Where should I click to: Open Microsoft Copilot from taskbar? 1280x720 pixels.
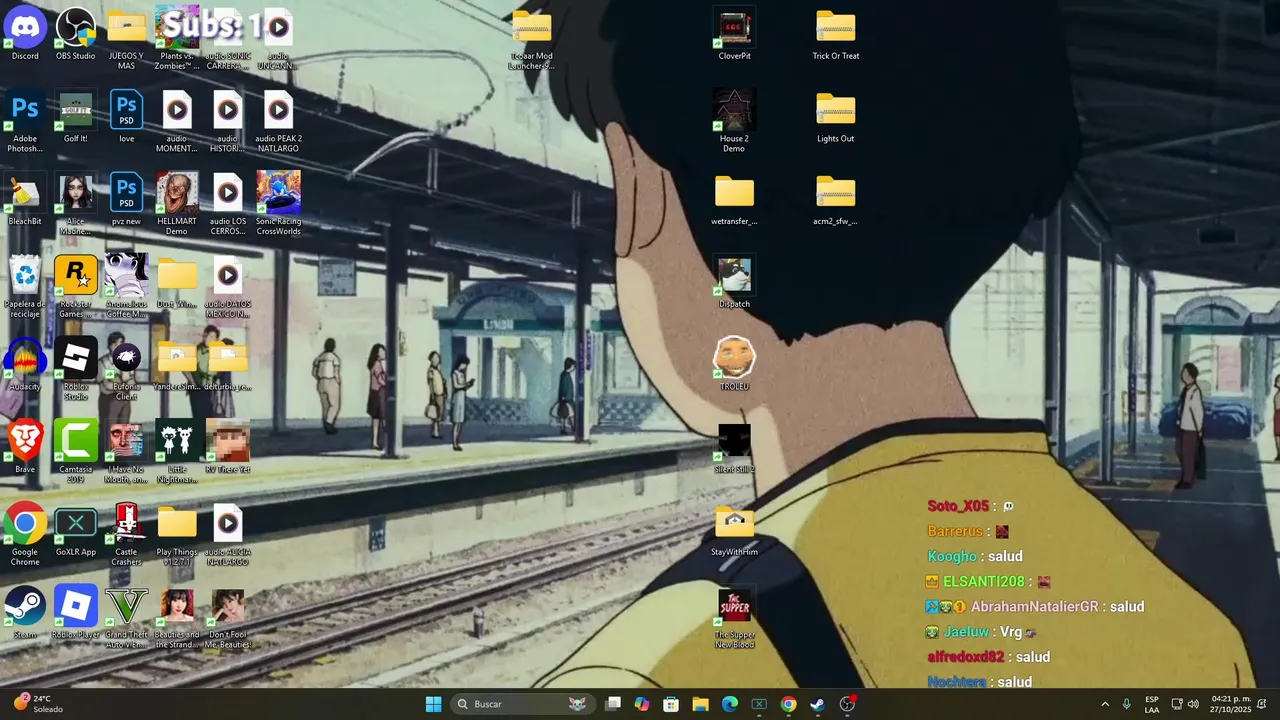642,704
